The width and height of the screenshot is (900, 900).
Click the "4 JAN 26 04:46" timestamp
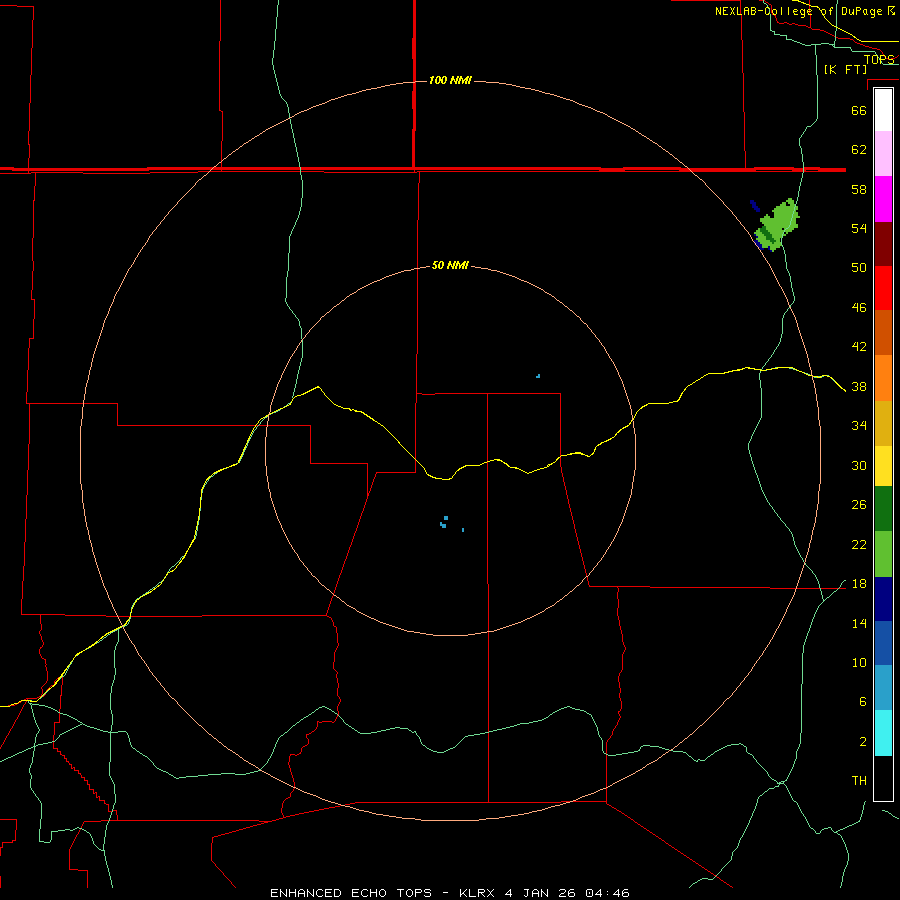[567, 893]
